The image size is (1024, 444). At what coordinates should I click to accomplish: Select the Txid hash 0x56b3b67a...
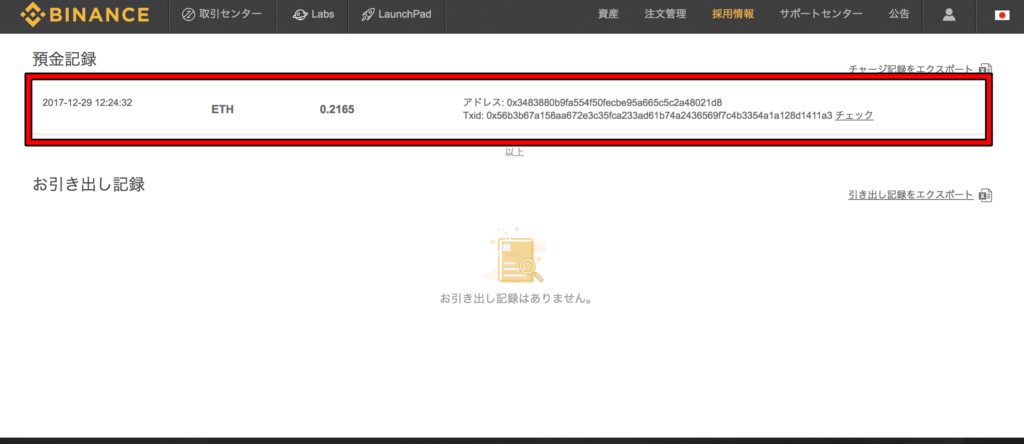660,116
